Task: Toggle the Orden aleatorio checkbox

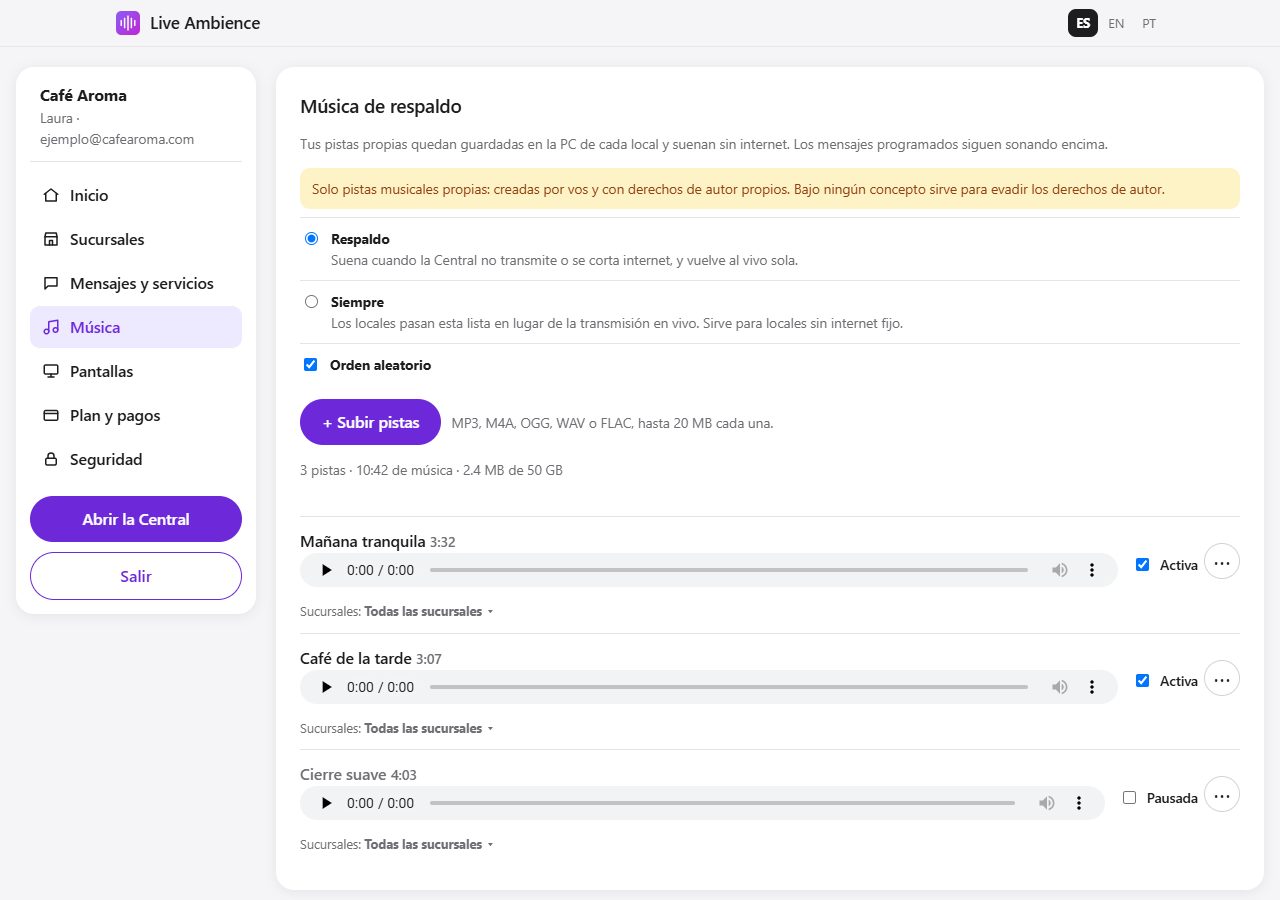Action: click(311, 365)
